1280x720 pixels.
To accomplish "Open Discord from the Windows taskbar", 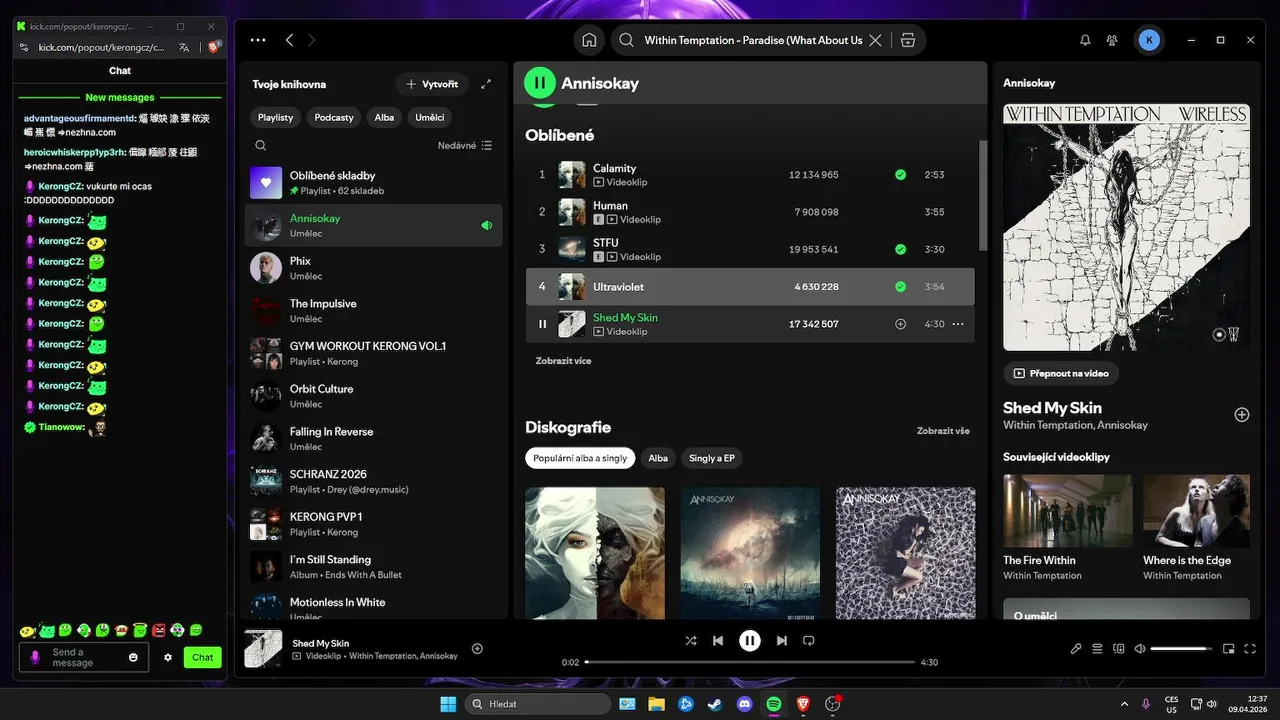I will tap(744, 704).
